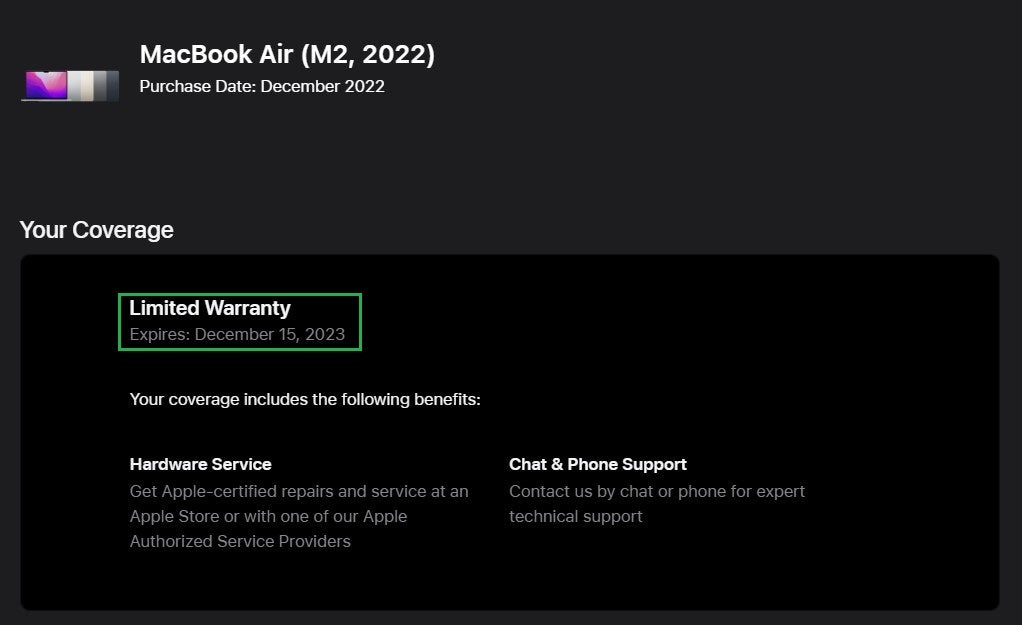The width and height of the screenshot is (1022, 625).
Task: Click the Contact us by chat description line
Action: point(657,491)
